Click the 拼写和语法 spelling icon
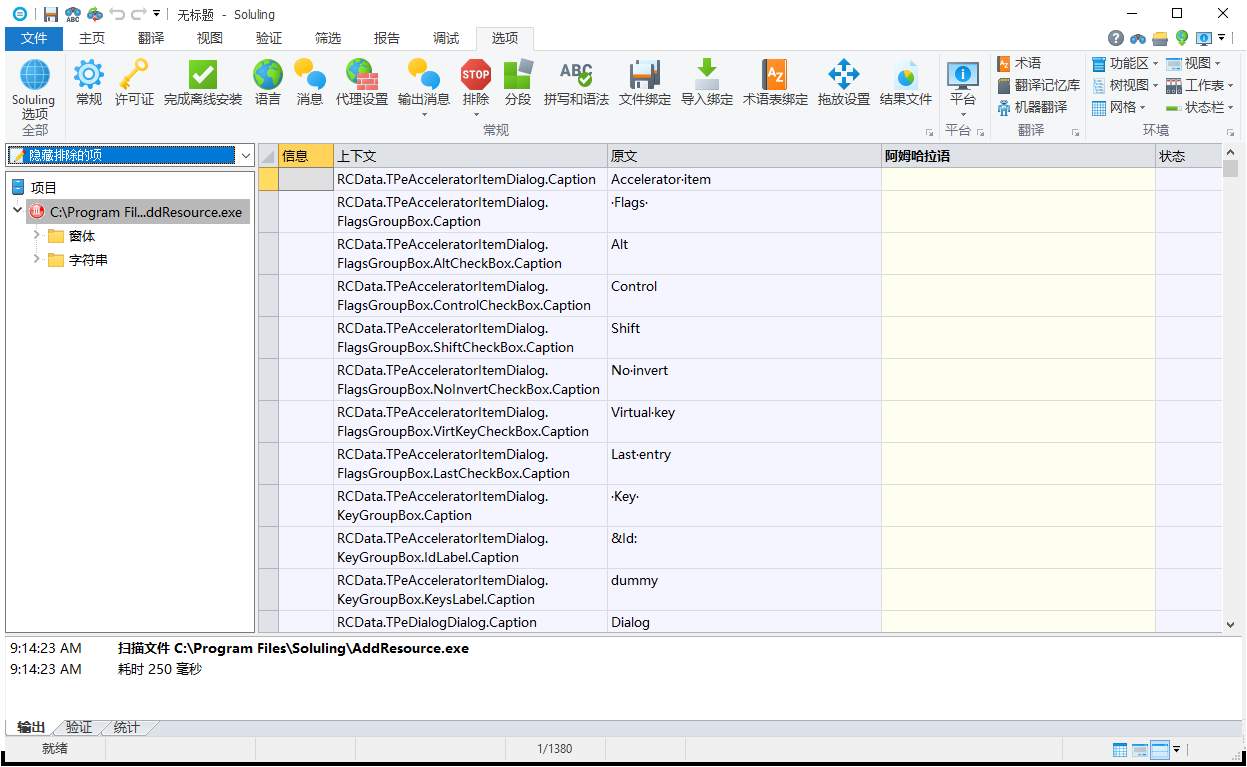 pyautogui.click(x=576, y=82)
